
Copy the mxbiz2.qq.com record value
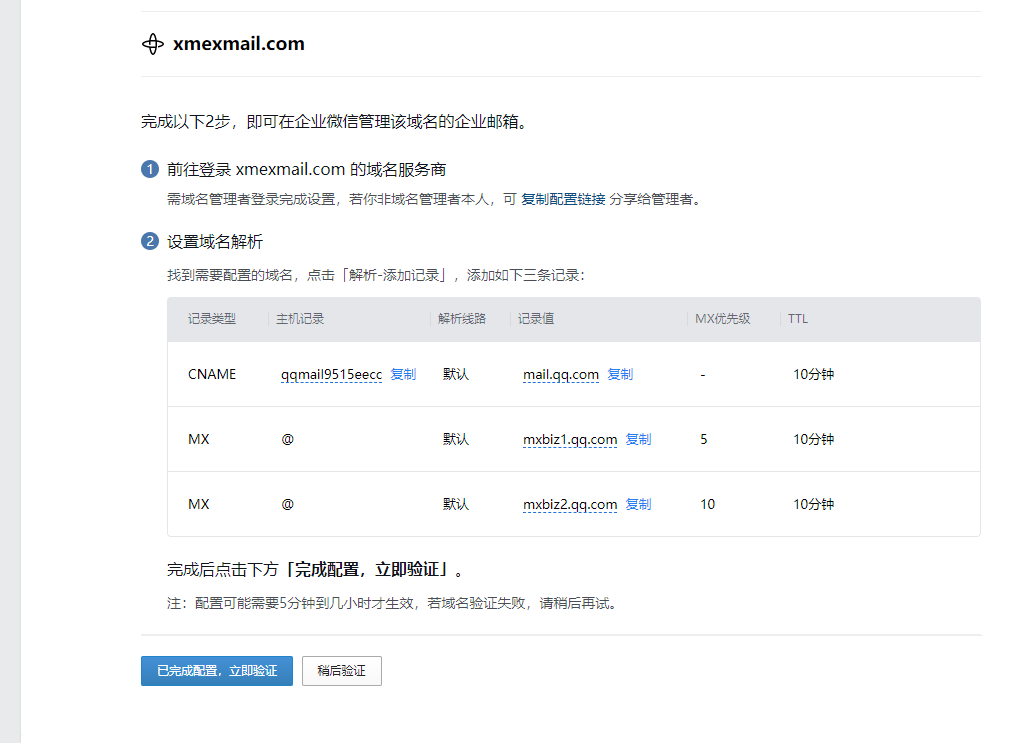[638, 505]
